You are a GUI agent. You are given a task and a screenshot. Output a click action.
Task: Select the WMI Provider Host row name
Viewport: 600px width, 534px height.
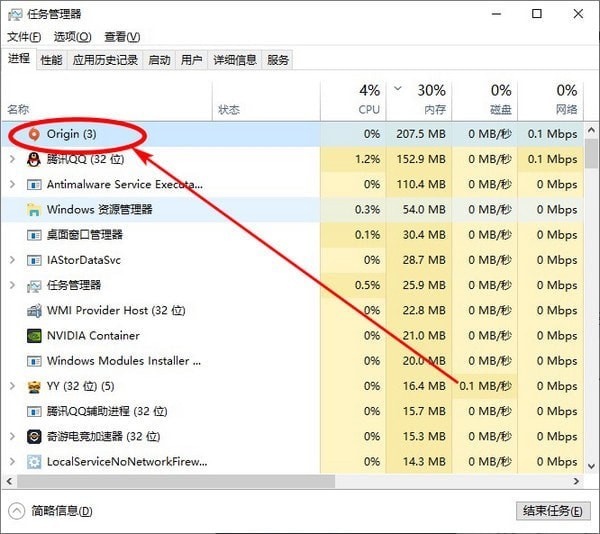116,311
